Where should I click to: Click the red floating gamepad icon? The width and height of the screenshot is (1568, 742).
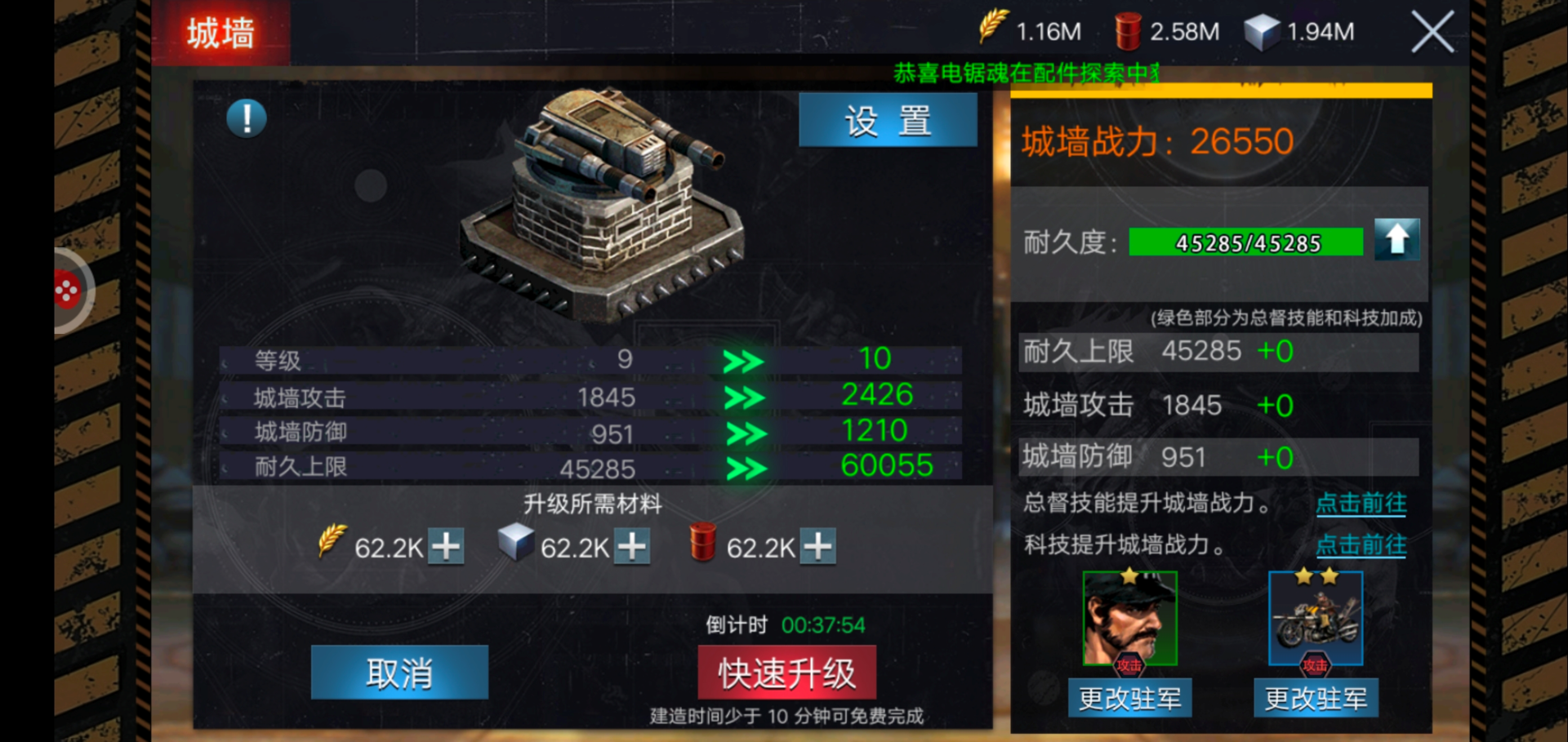coord(67,291)
